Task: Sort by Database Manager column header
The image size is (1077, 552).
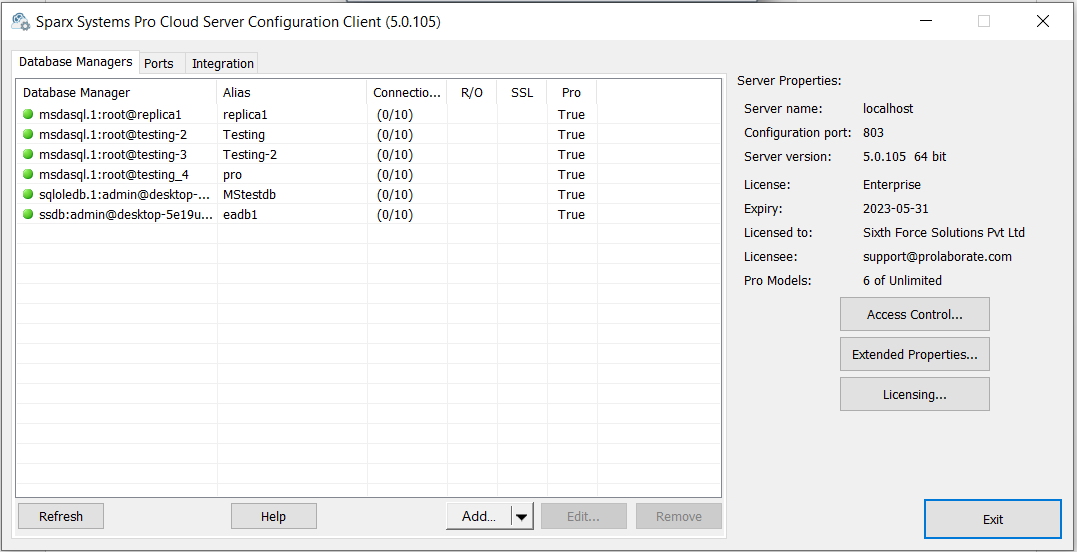Action: point(117,92)
